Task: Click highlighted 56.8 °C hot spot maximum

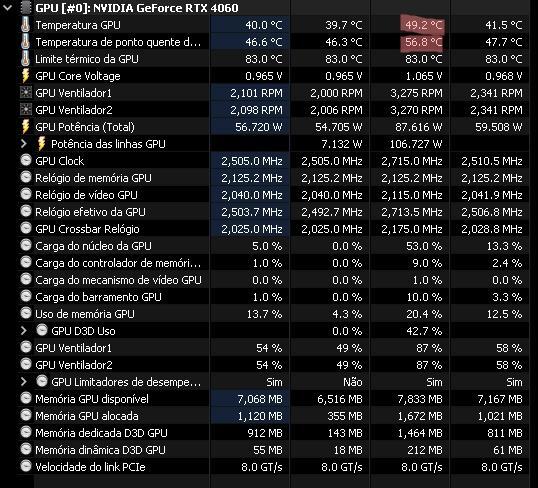Action: [421, 42]
